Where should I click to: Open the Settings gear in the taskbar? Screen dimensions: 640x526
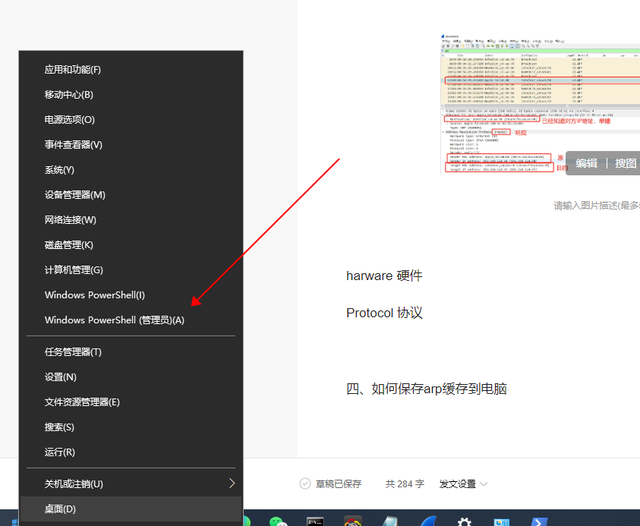click(464, 521)
